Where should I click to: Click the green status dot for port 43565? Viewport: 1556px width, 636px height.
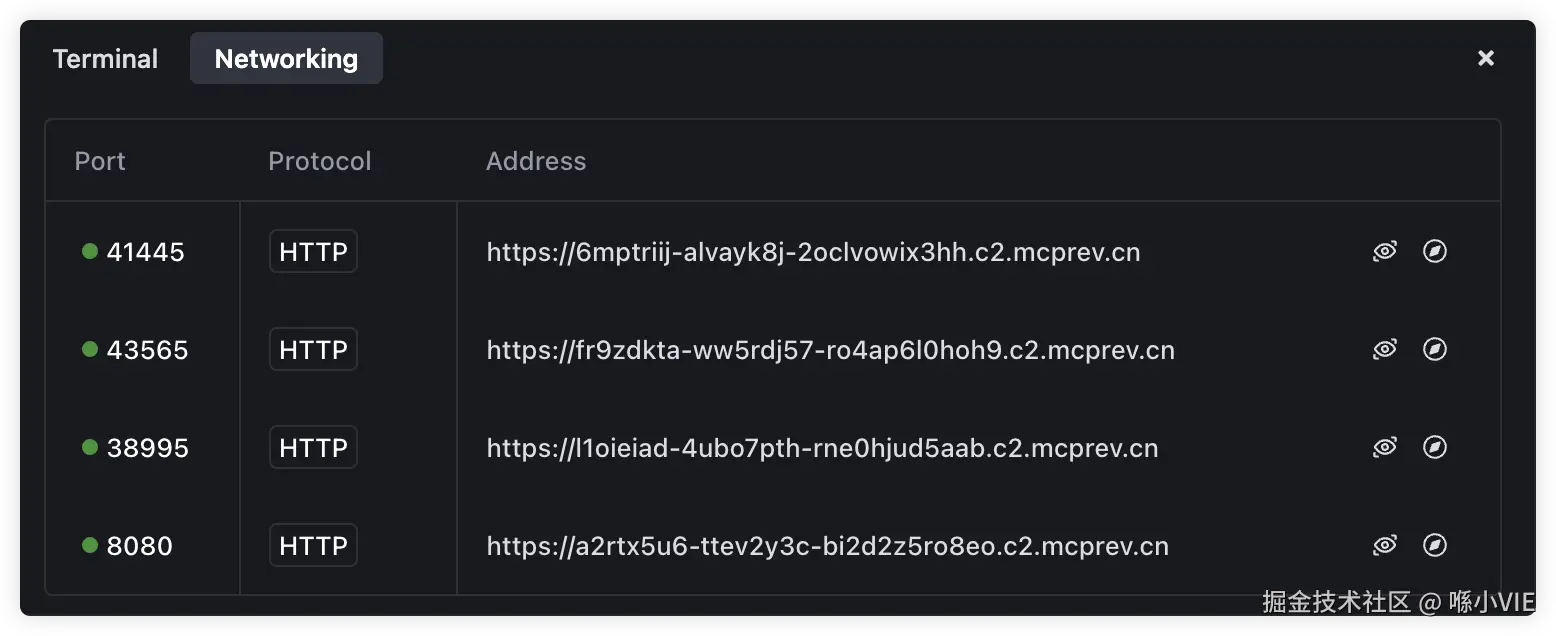(90, 350)
